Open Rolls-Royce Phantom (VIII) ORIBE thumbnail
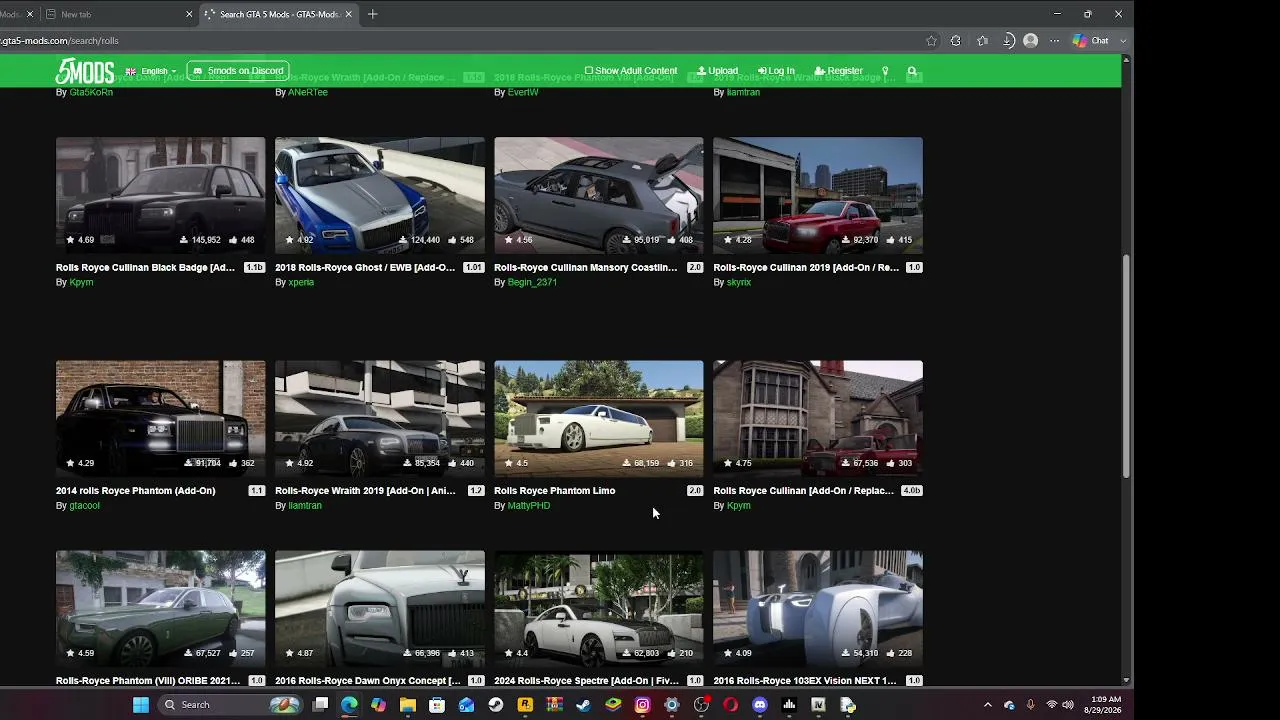This screenshot has width=1280, height=720. click(x=161, y=608)
